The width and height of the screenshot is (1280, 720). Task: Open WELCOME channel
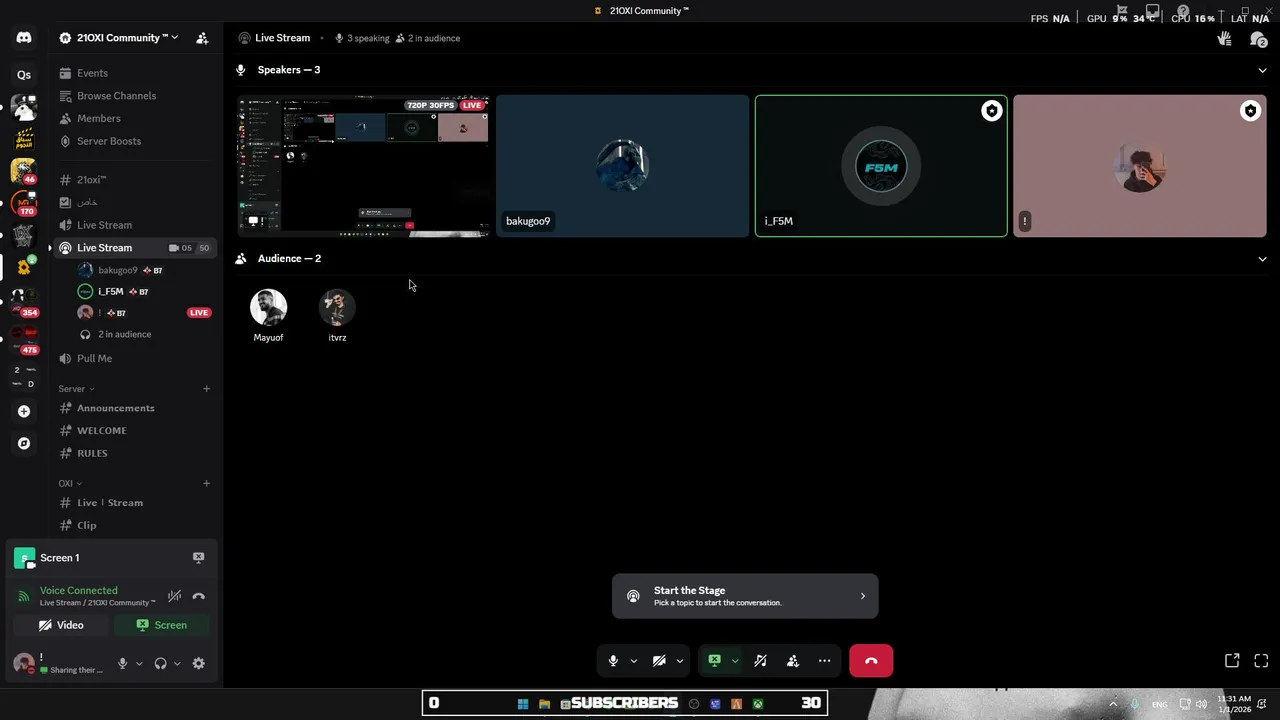pos(133,431)
